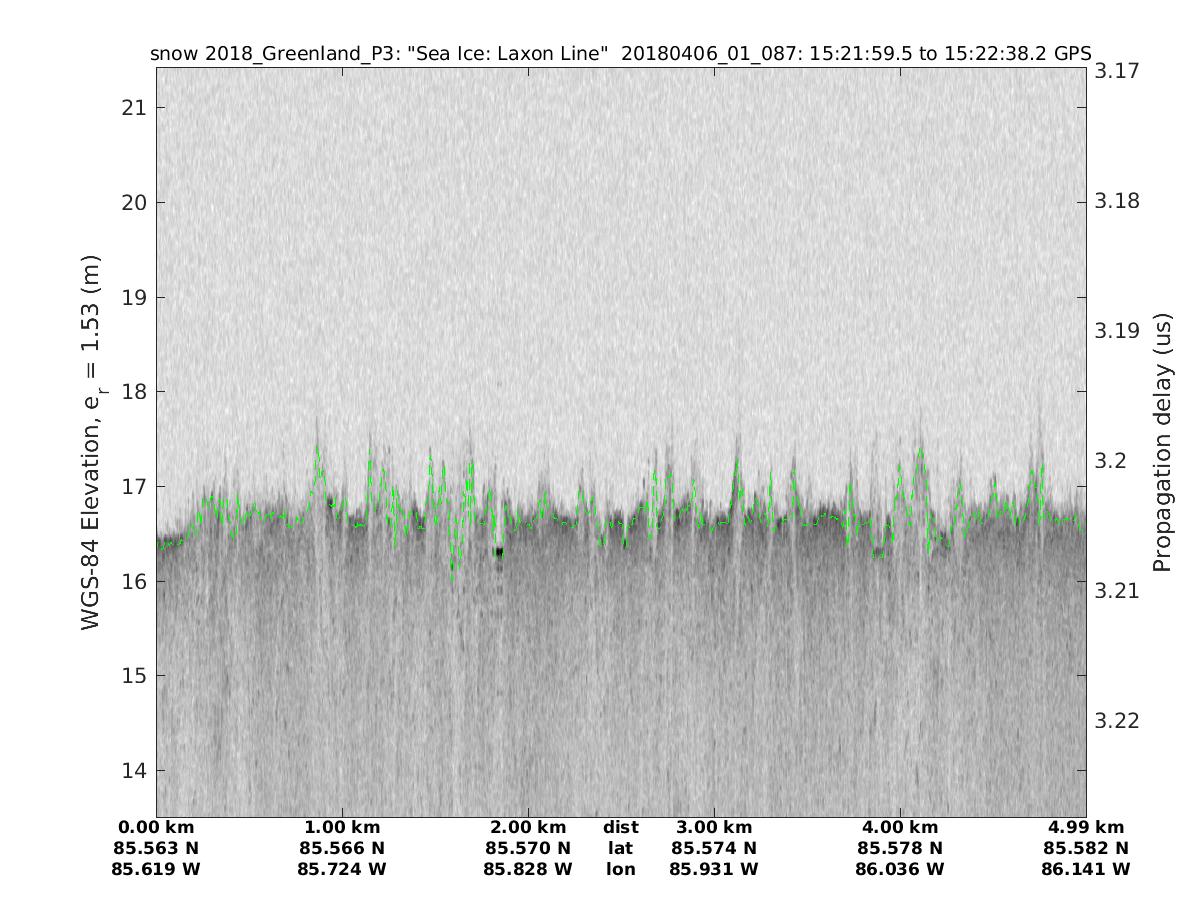
Task: Click the 85.828 W longitude label
Action: coord(528,870)
